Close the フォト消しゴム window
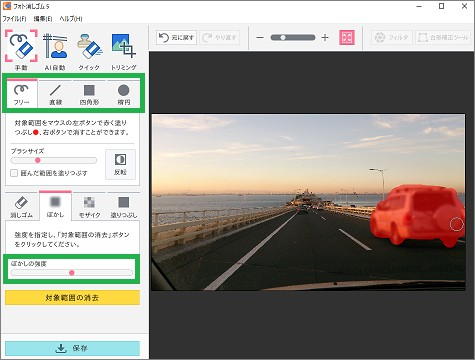The width and height of the screenshot is (475, 360). coord(464,6)
